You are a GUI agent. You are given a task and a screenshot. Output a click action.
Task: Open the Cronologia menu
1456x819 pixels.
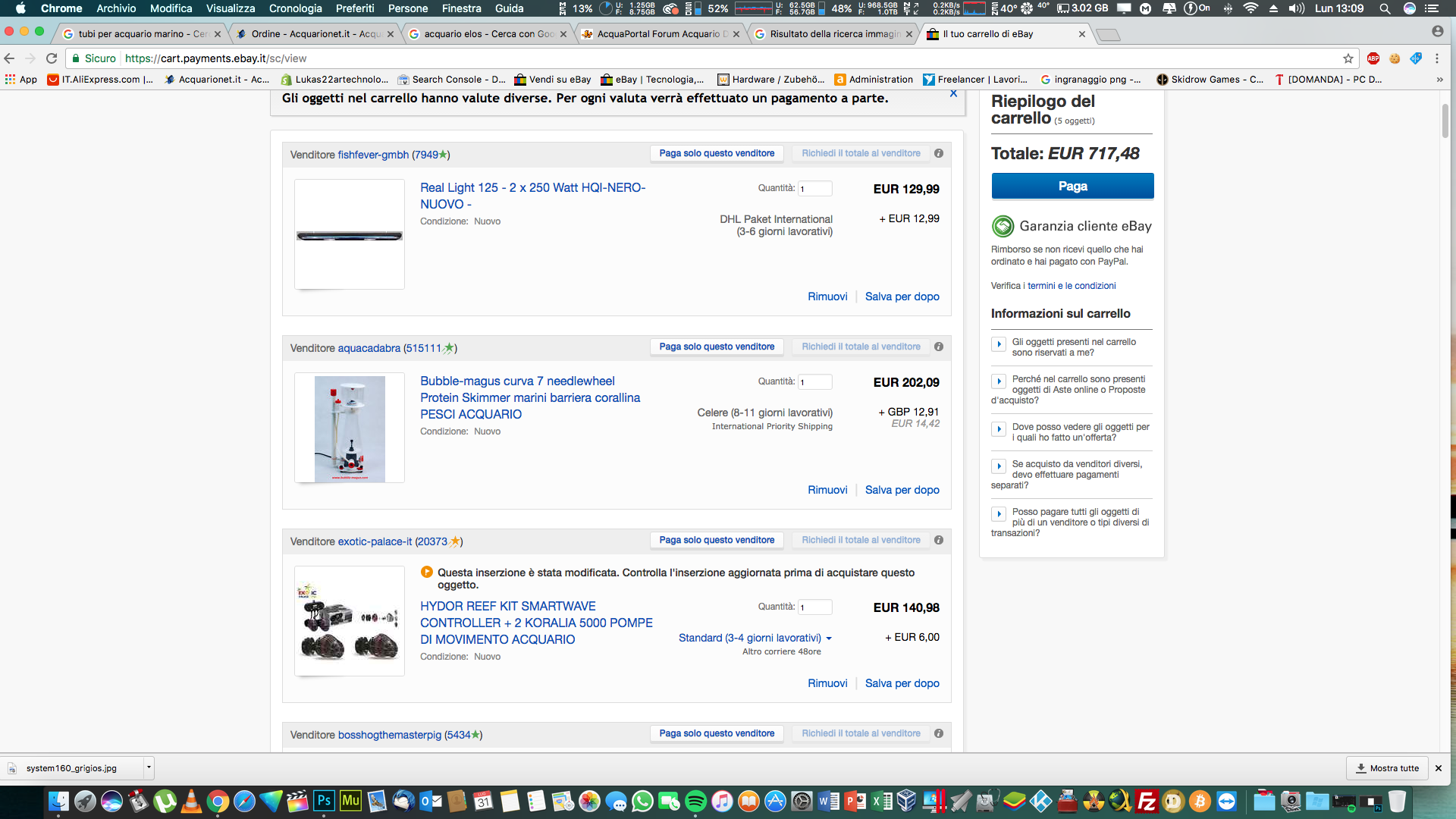pos(295,8)
